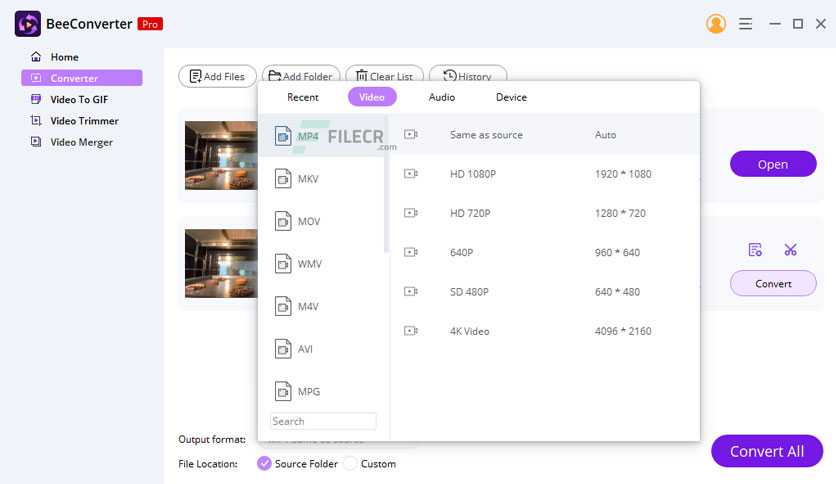This screenshot has height=484, width=836.
Task: Click the 1920 * 1080 resolution value
Action: [x=623, y=174]
